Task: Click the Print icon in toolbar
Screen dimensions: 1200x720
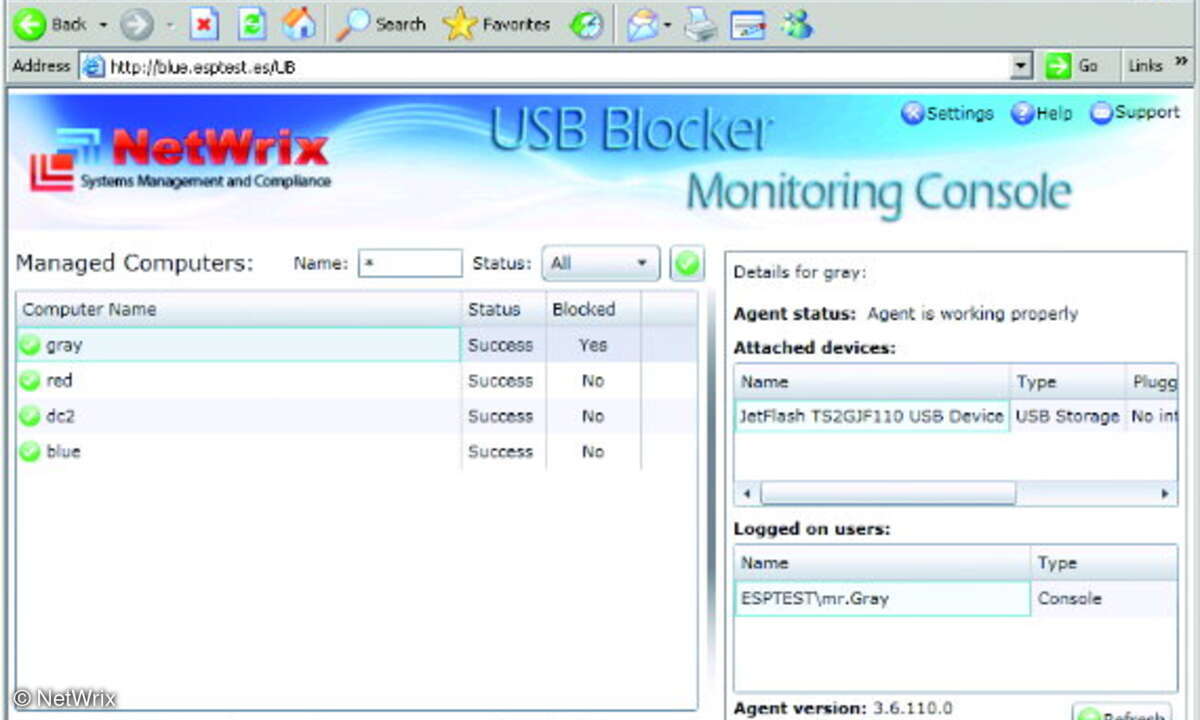Action: pos(701,25)
